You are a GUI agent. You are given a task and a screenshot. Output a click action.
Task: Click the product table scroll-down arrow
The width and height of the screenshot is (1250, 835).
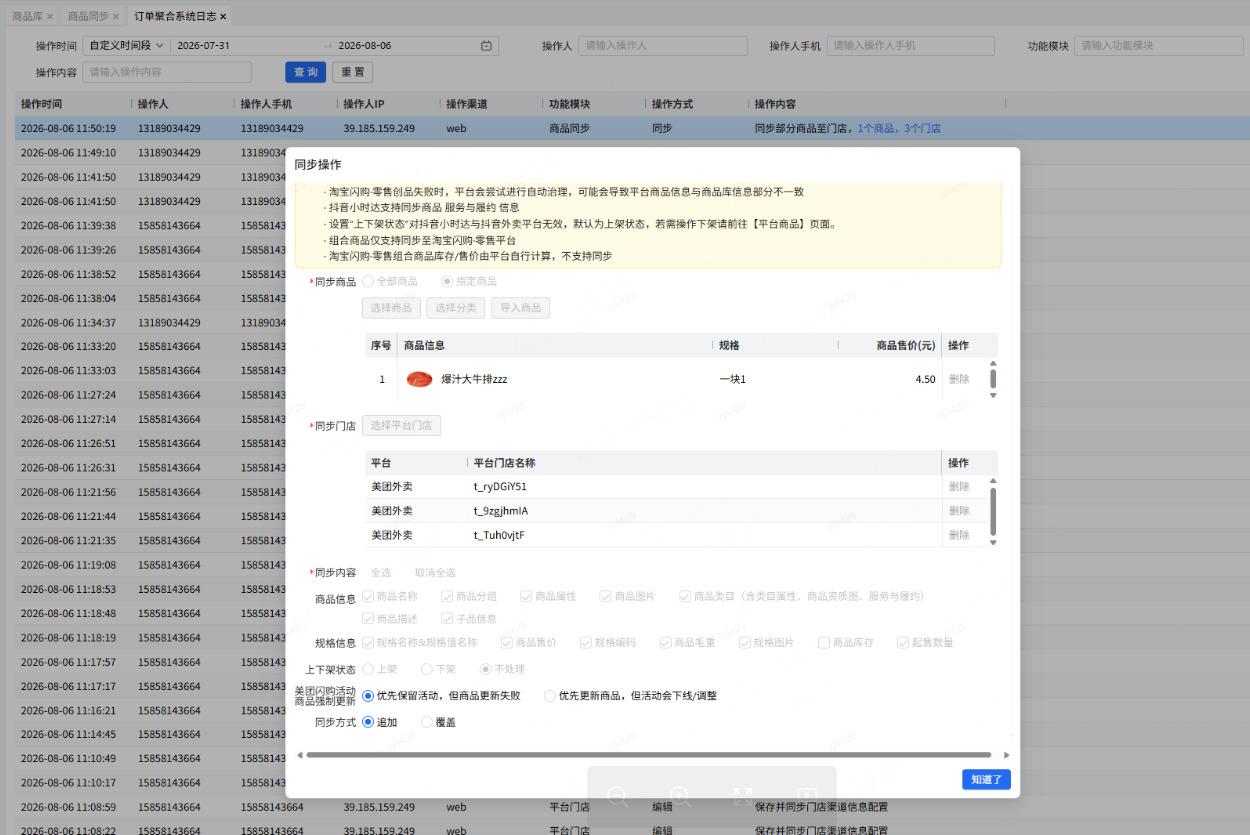tap(993, 396)
